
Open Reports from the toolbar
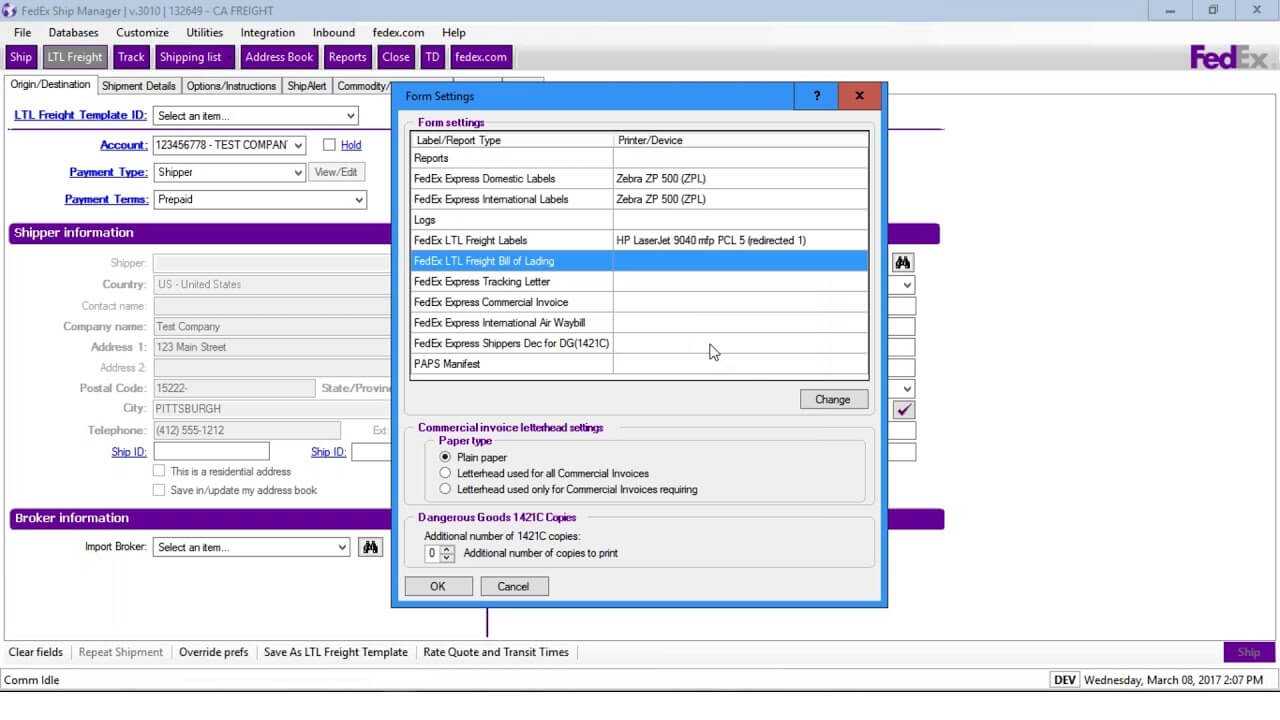(347, 57)
